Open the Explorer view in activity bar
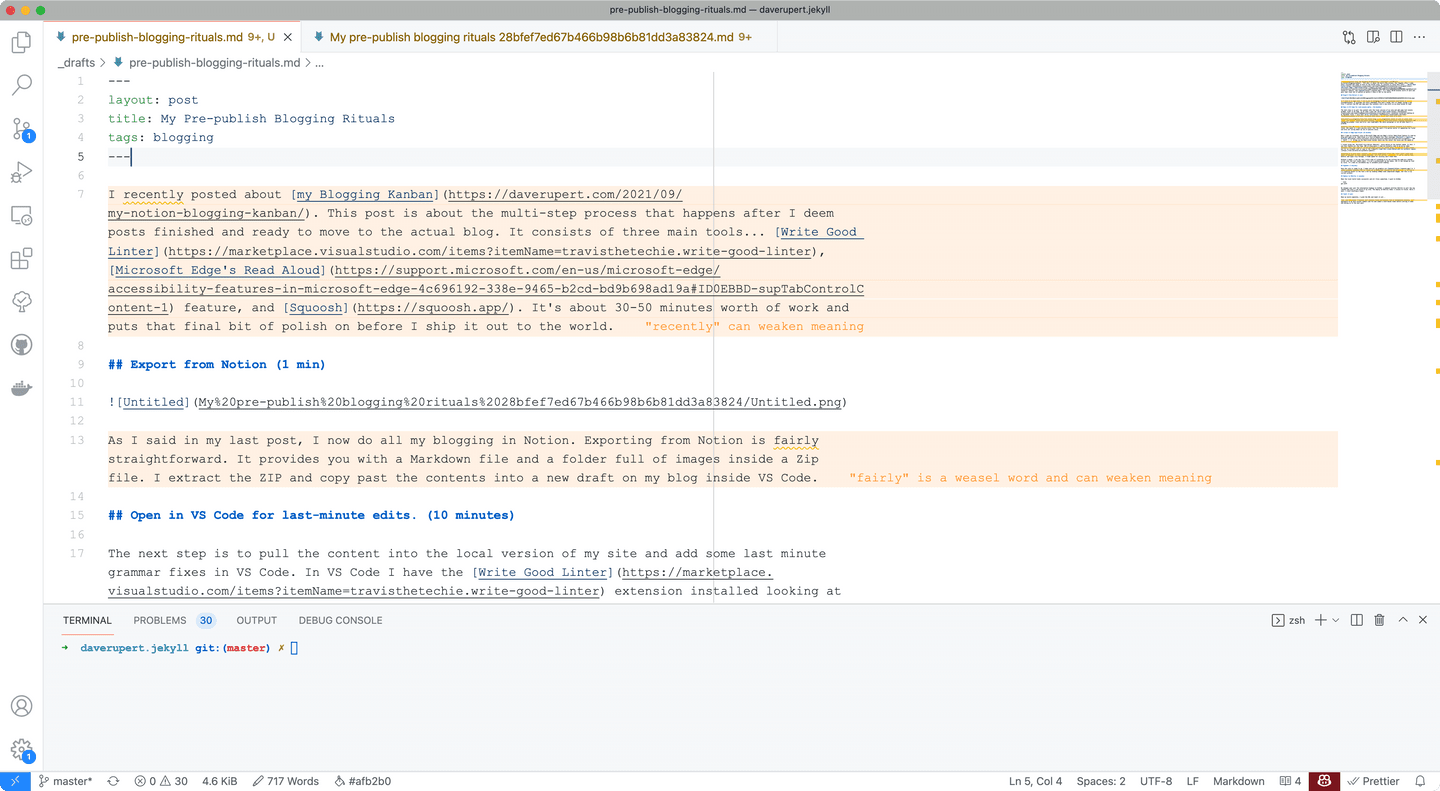 [x=22, y=43]
